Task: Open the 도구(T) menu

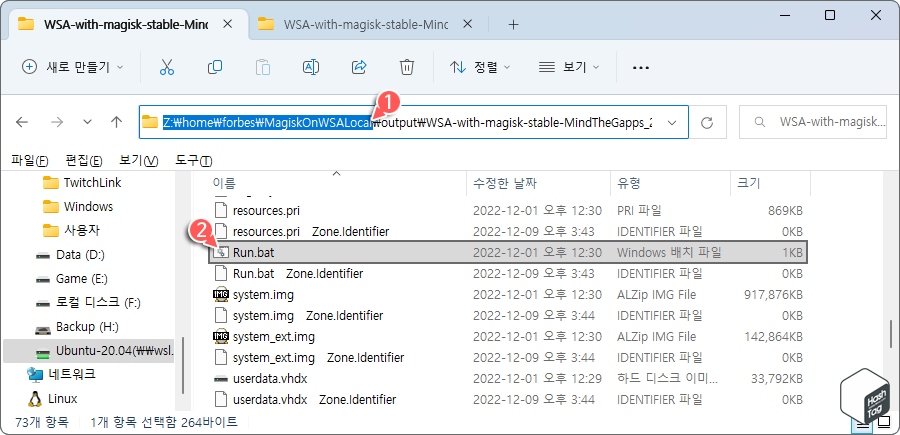Action: (194, 160)
